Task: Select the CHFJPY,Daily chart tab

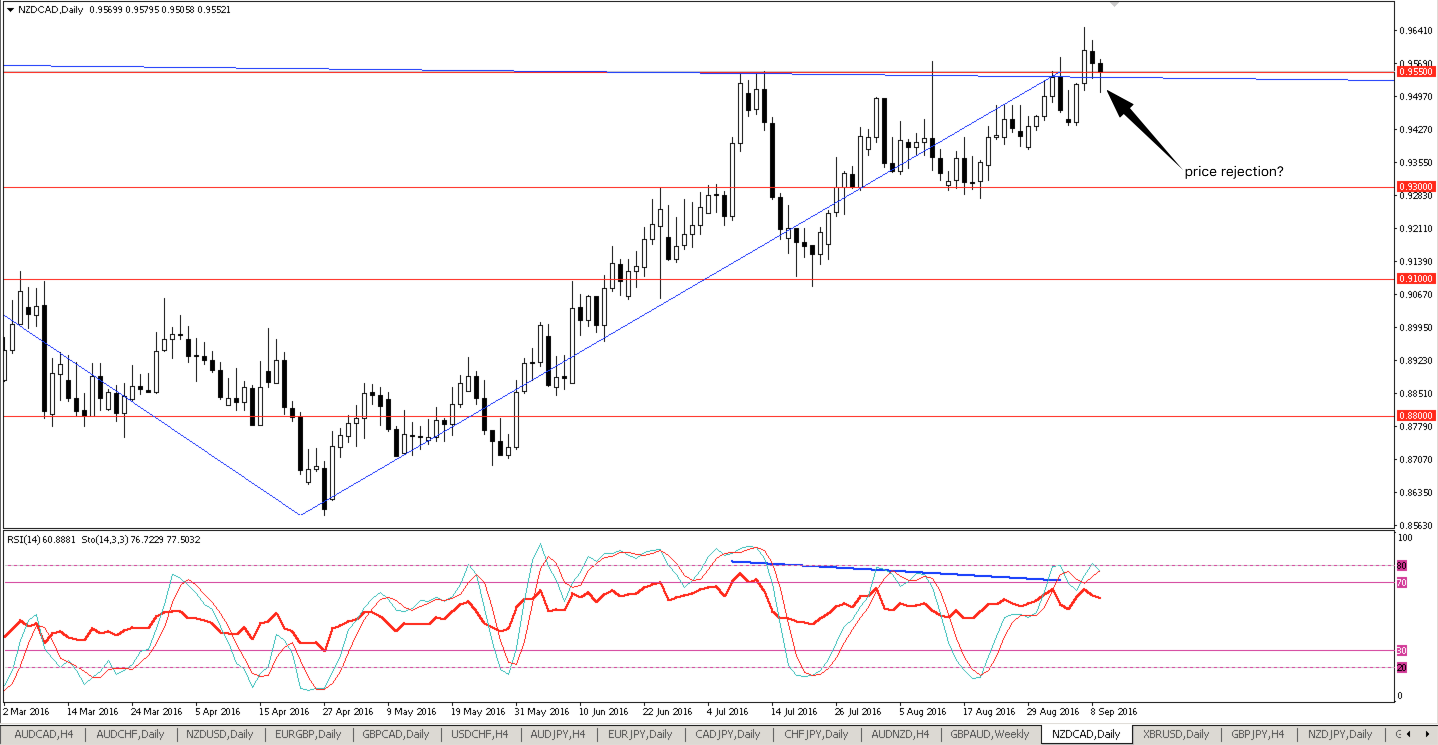Action: [x=817, y=735]
